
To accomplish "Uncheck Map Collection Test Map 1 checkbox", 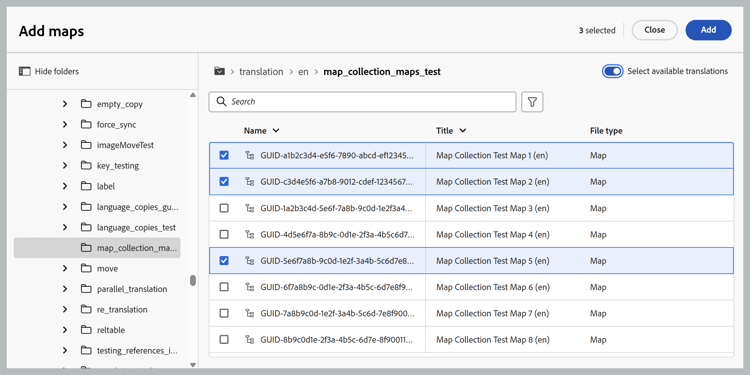I will point(224,155).
